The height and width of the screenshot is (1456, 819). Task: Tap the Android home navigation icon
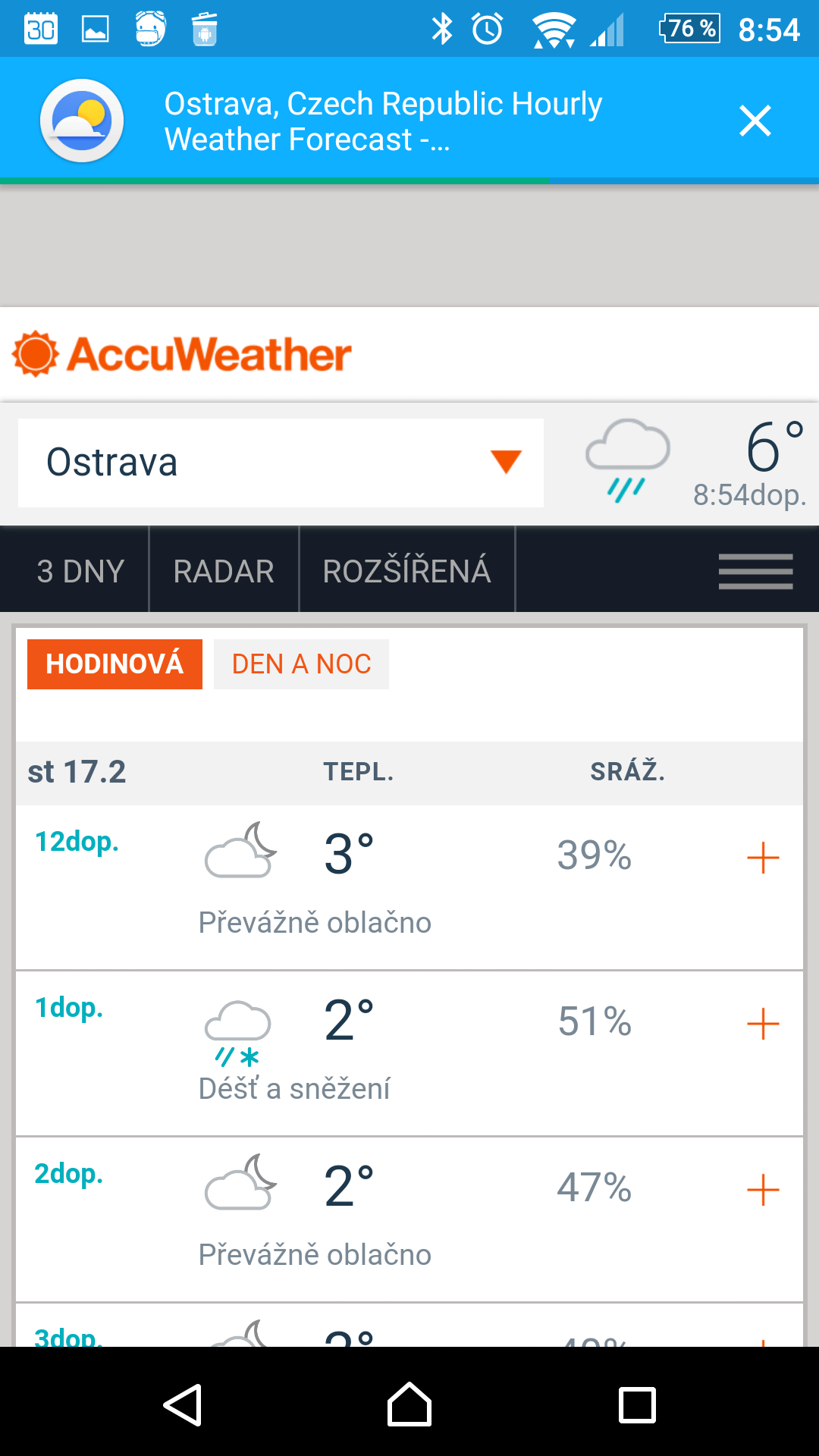pos(409,1404)
